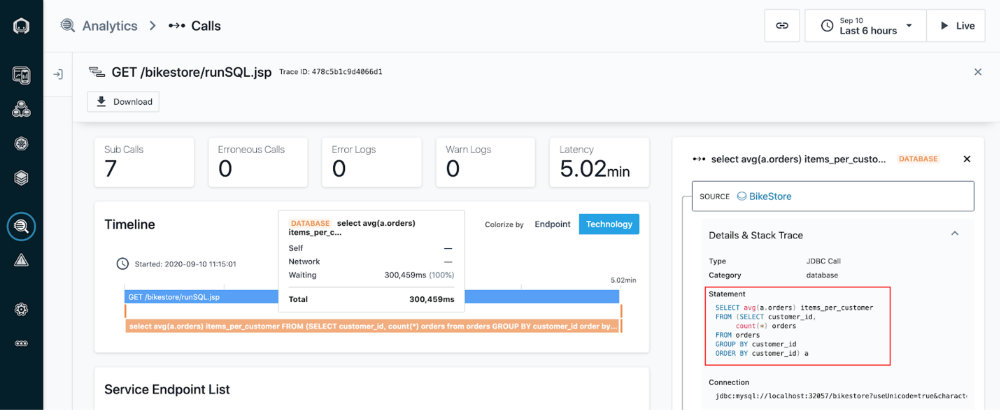Click the More options ellipsis in sidebar

tap(21, 343)
